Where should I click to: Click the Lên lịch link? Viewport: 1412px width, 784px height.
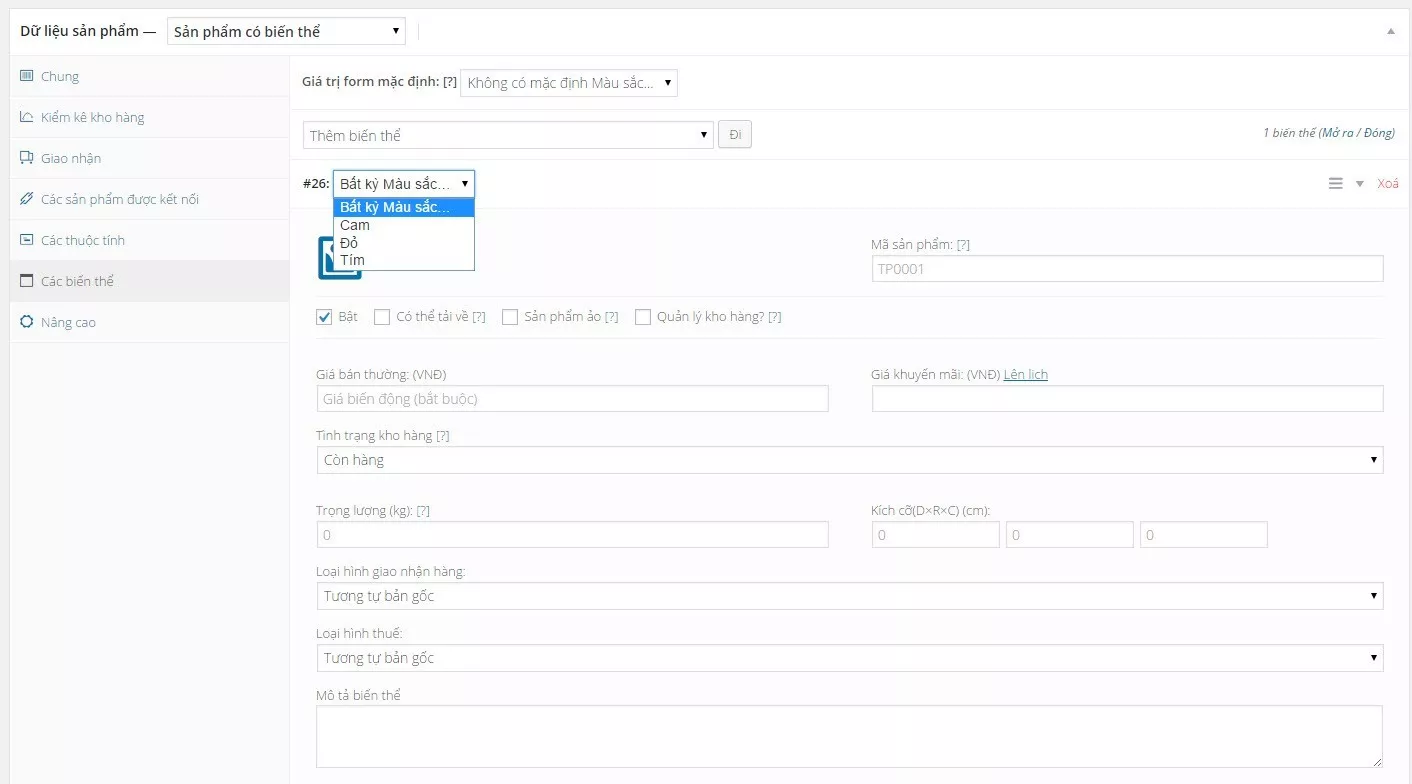pyautogui.click(x=1025, y=374)
